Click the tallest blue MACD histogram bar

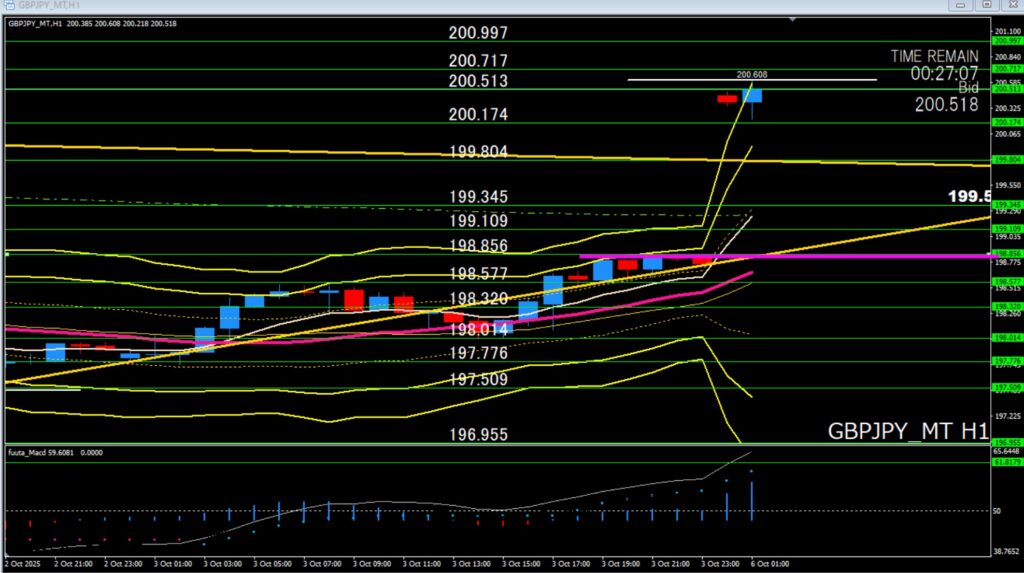click(752, 500)
